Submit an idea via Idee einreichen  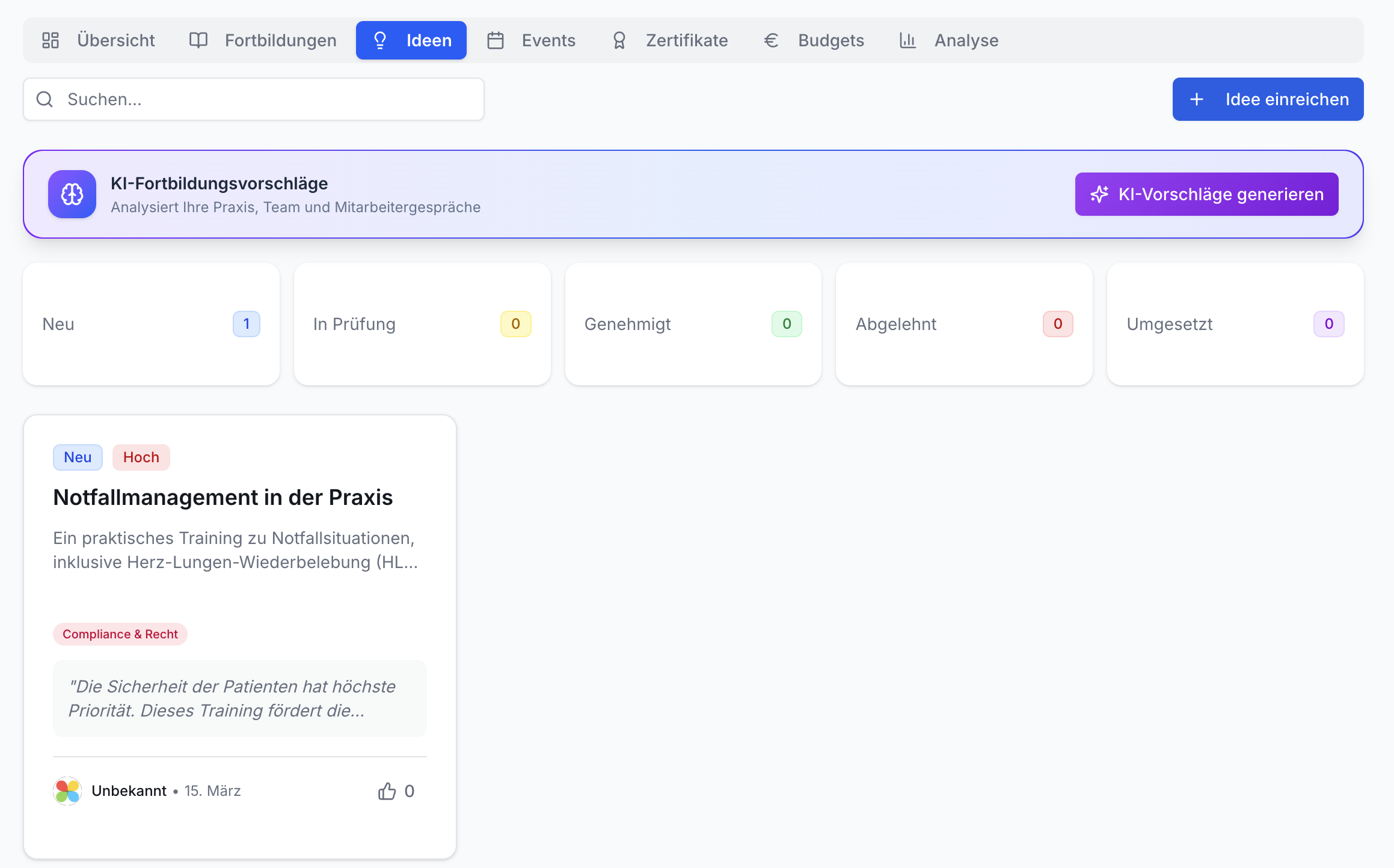[x=1268, y=99]
